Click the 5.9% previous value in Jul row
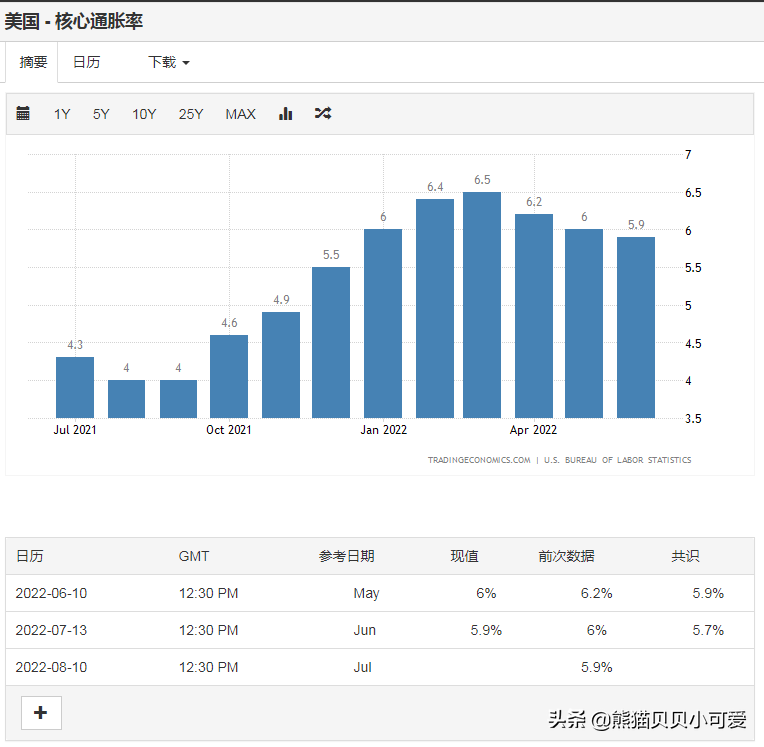764x747 pixels. click(x=596, y=667)
